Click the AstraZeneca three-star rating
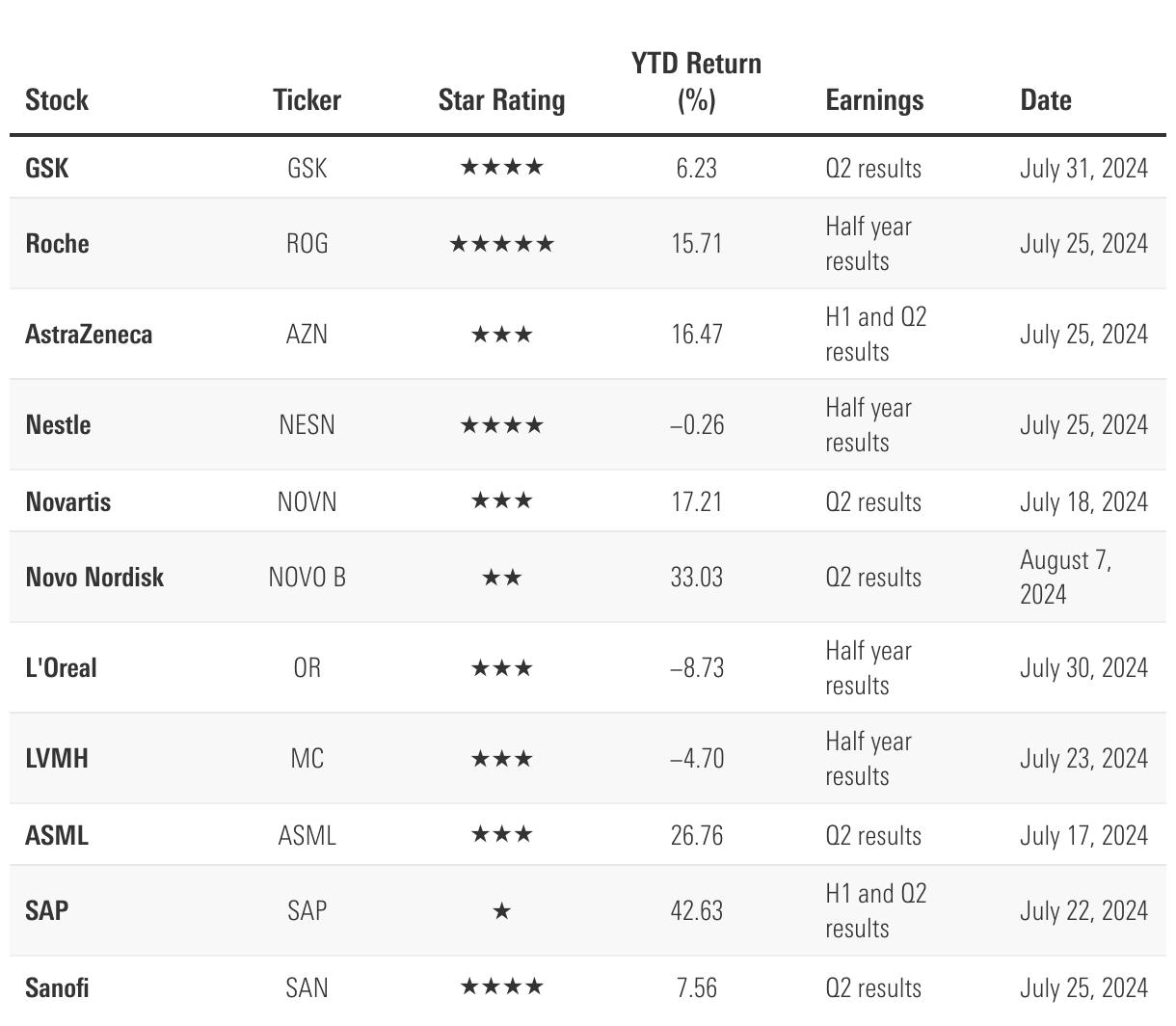Image resolution: width=1176 pixels, height=1026 pixels. [x=501, y=335]
